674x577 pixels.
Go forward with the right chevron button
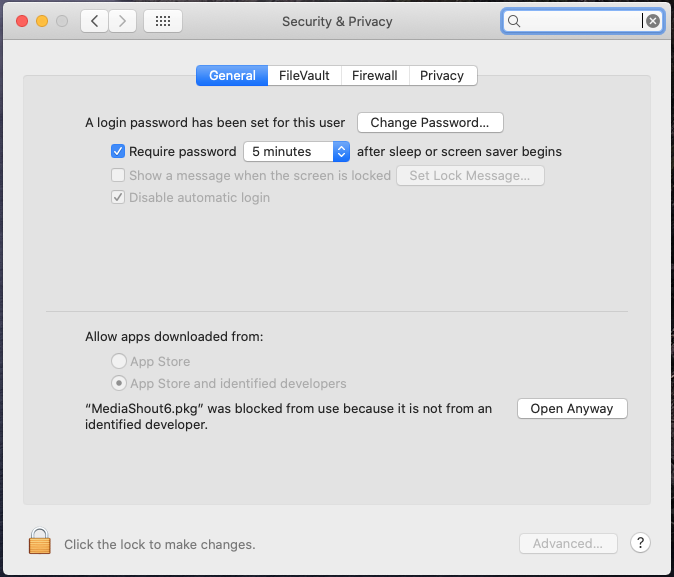tap(123, 21)
